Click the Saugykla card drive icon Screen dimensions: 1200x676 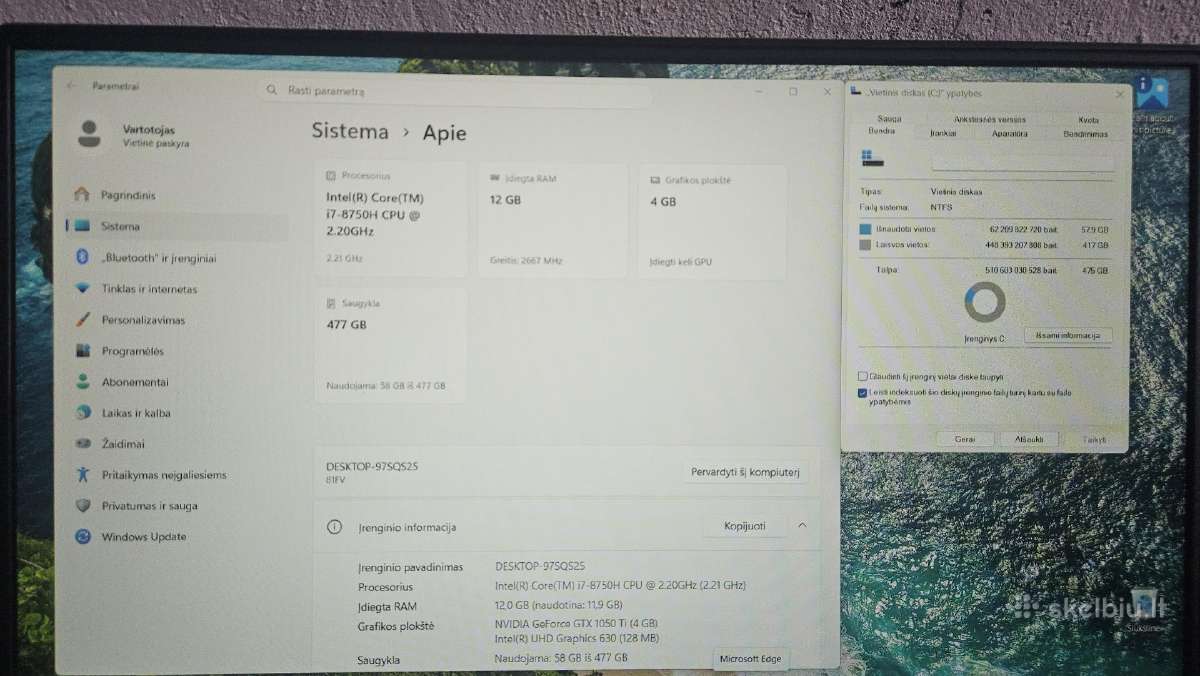coord(331,302)
